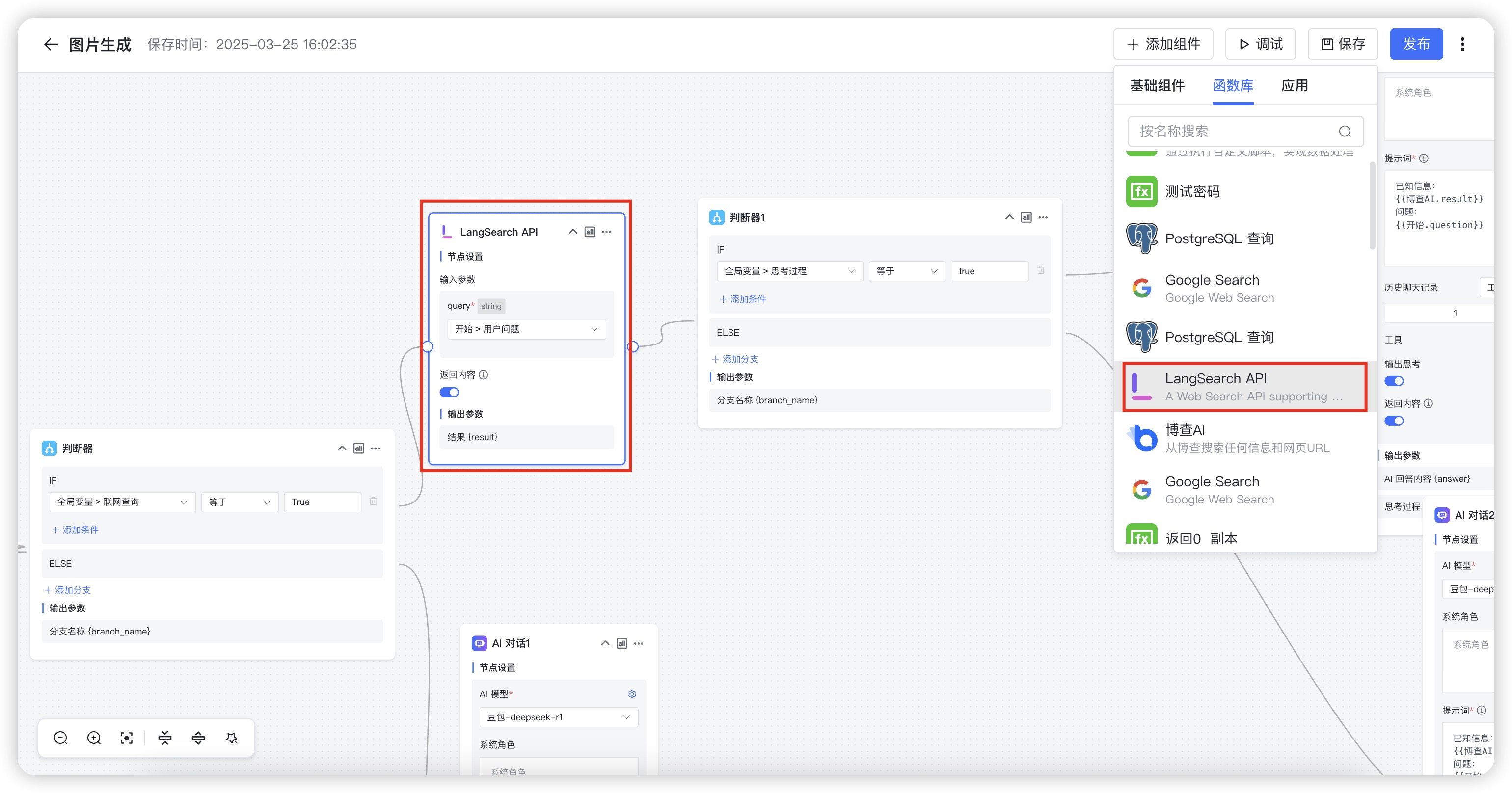Open the 开始 > 用户问题 query dropdown

pyautogui.click(x=526, y=329)
